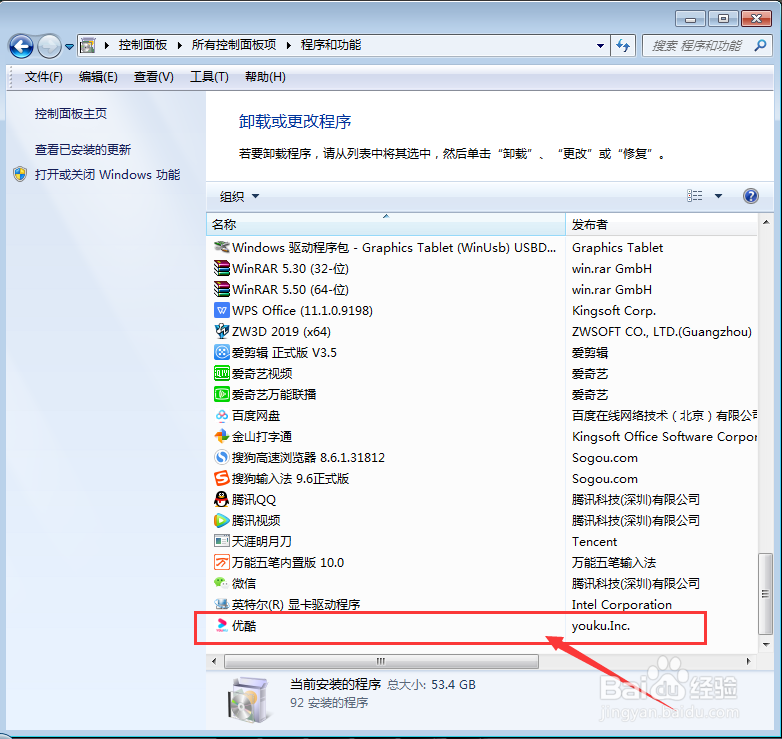Screen dimensions: 782x739
Task: Focus the search programs input field
Action: [x=698, y=46]
